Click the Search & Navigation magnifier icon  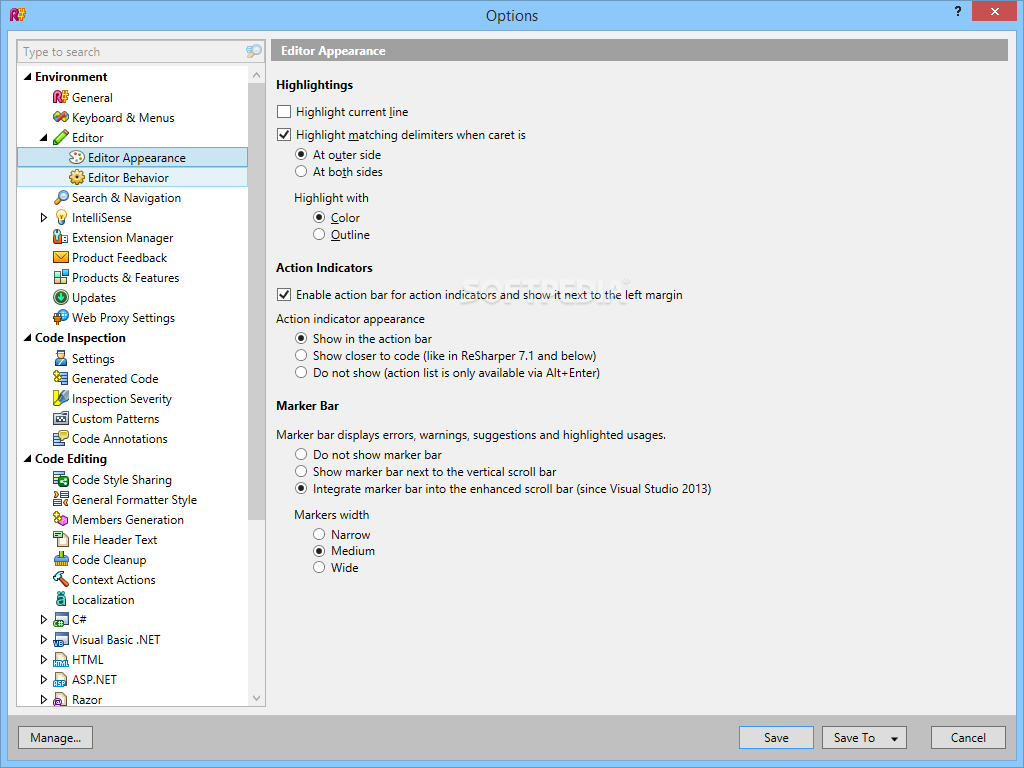pyautogui.click(x=61, y=198)
